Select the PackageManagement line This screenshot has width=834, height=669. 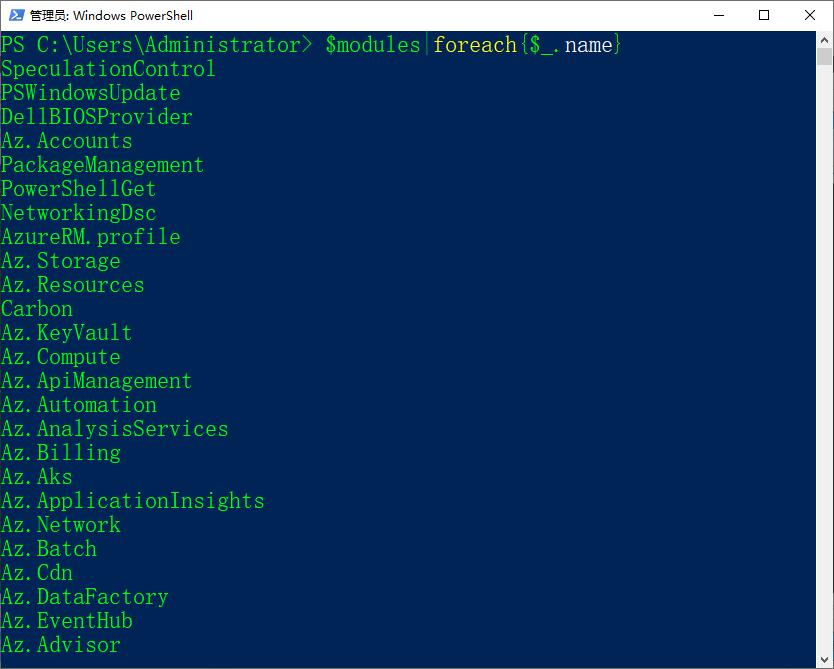pyautogui.click(x=102, y=164)
